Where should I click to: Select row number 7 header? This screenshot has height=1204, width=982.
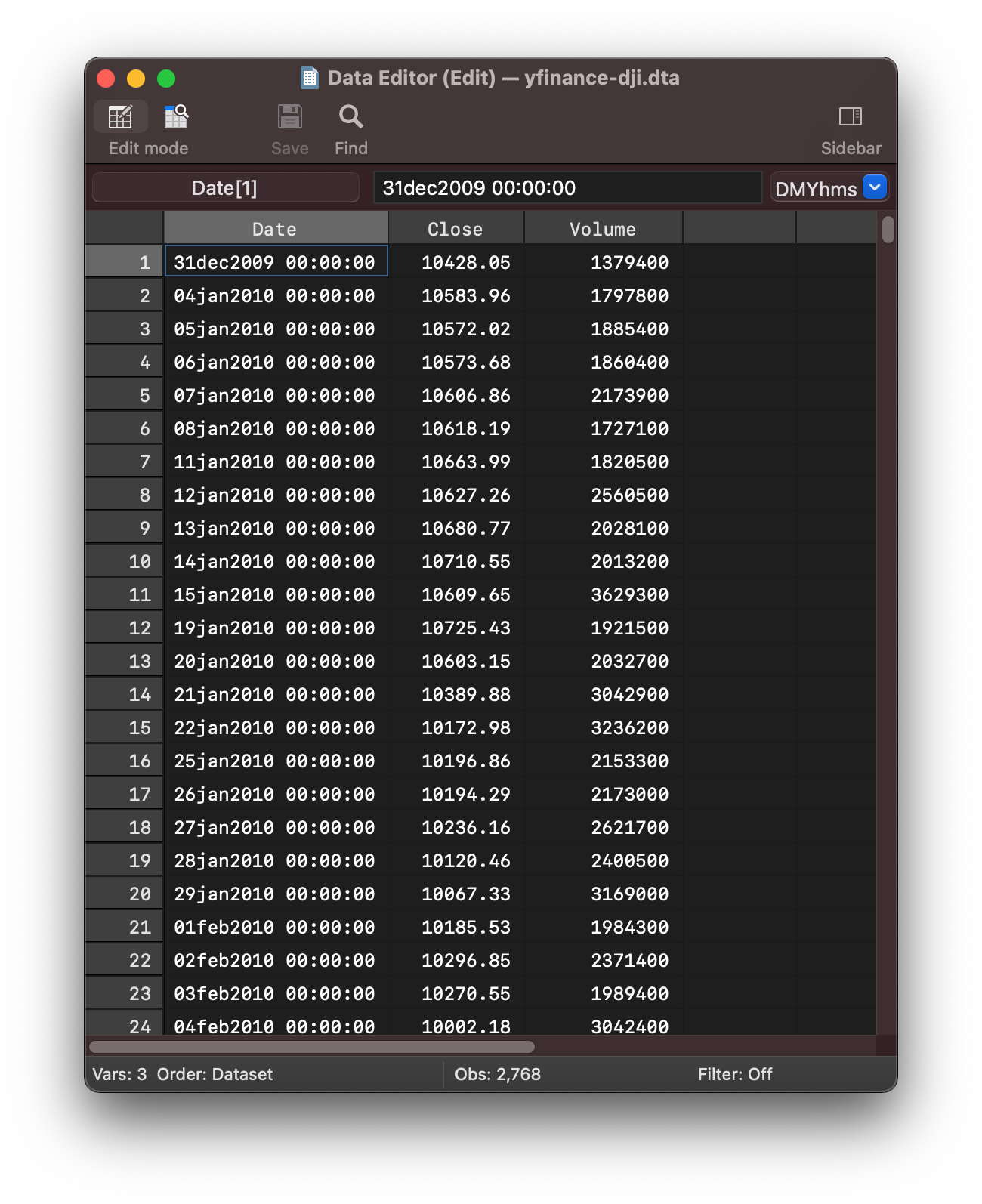[x=124, y=462]
